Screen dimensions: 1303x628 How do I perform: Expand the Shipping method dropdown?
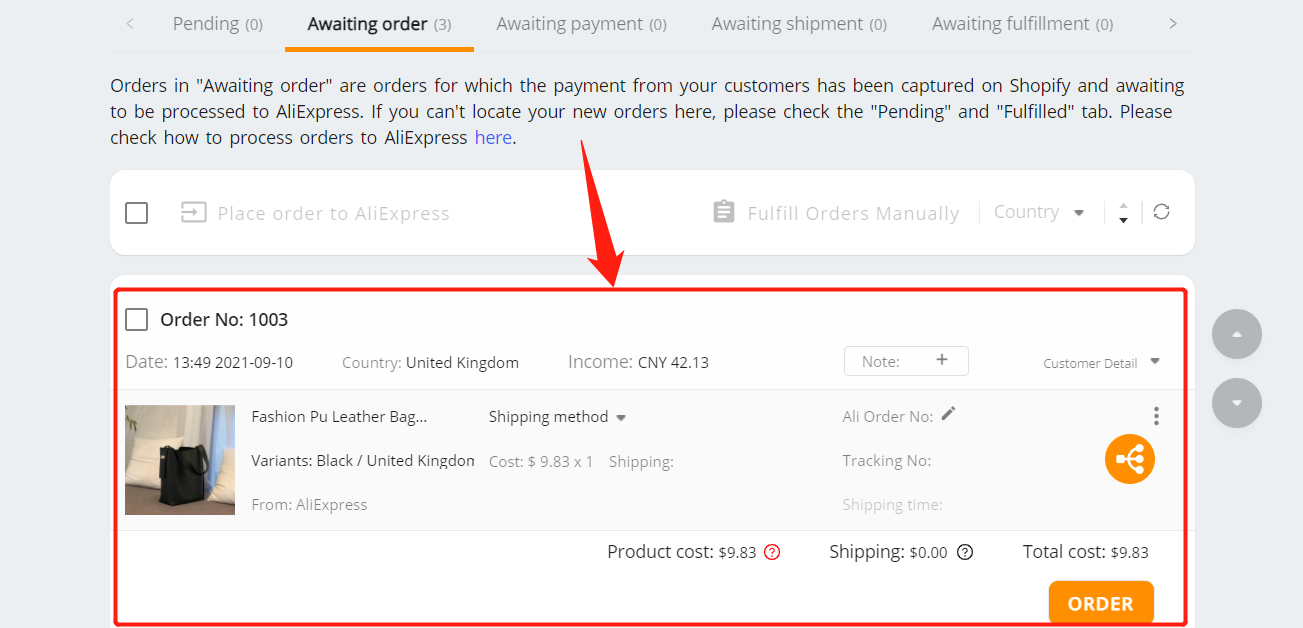click(557, 417)
